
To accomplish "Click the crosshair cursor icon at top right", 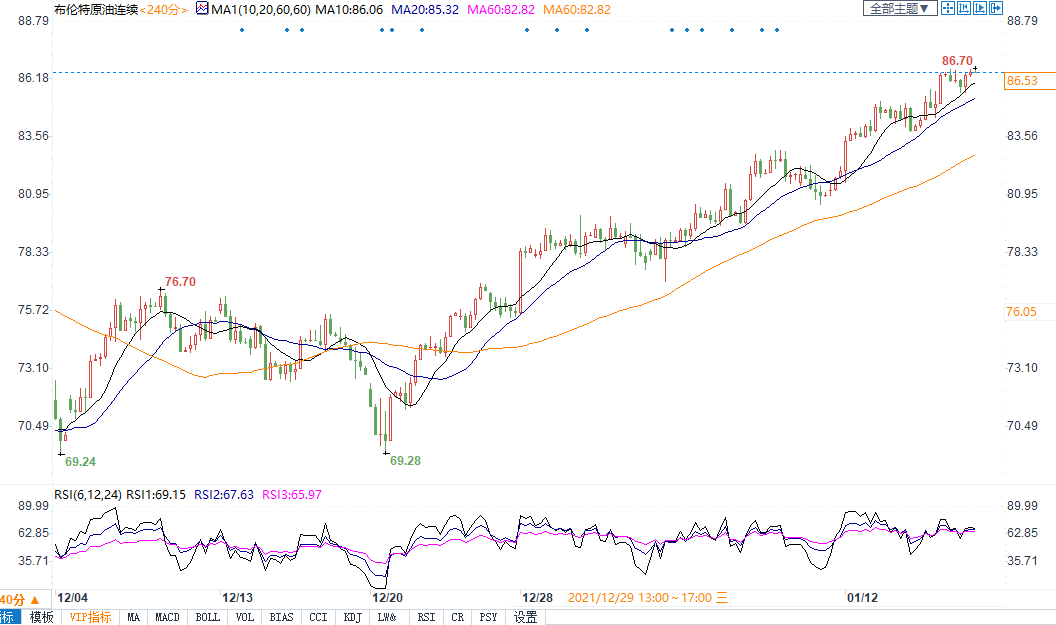I will (x=949, y=8).
